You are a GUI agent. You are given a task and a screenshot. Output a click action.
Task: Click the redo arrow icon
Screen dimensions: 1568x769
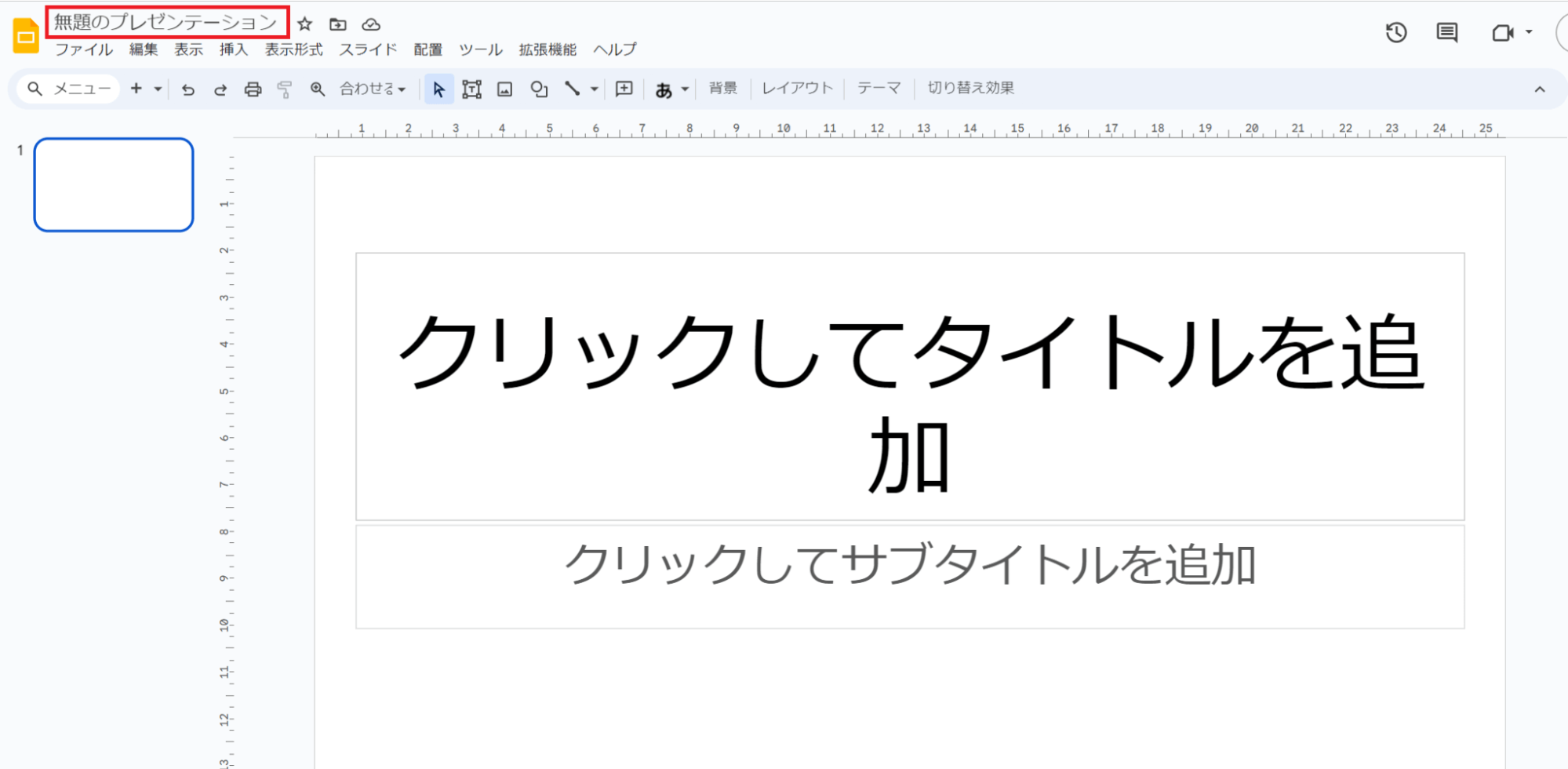click(220, 89)
